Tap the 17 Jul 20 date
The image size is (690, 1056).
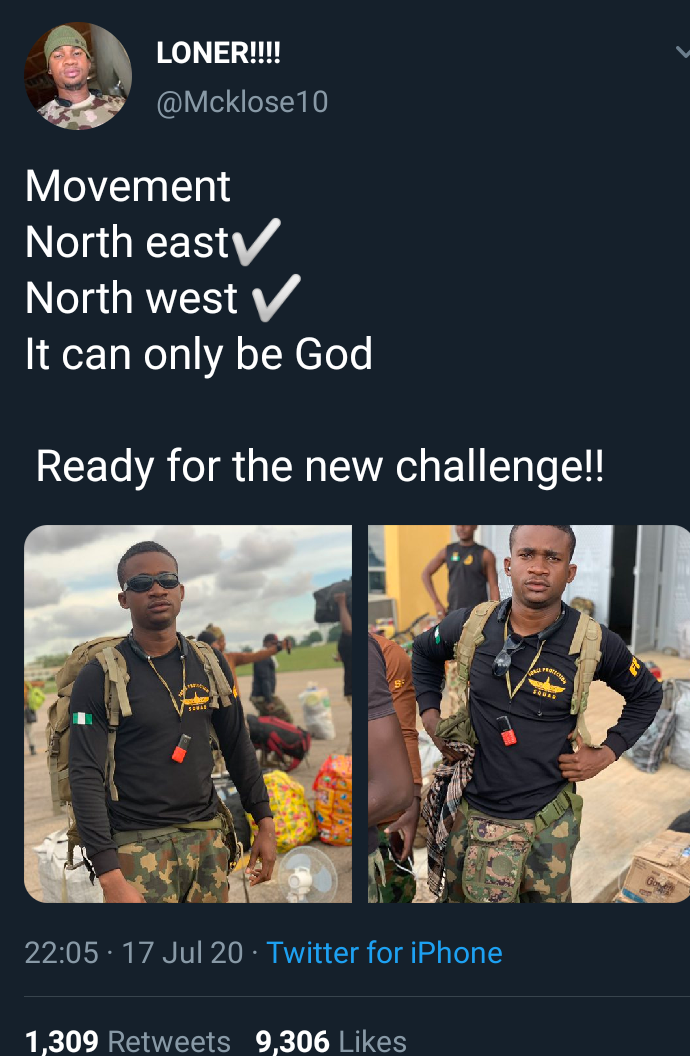click(182, 953)
